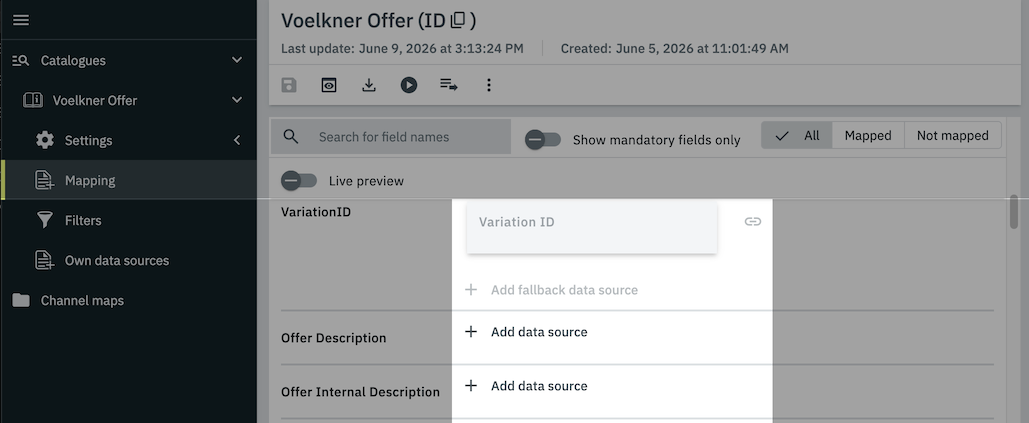Click the Mapping document icon
Viewport: 1029px width, 423px height.
[x=45, y=180]
